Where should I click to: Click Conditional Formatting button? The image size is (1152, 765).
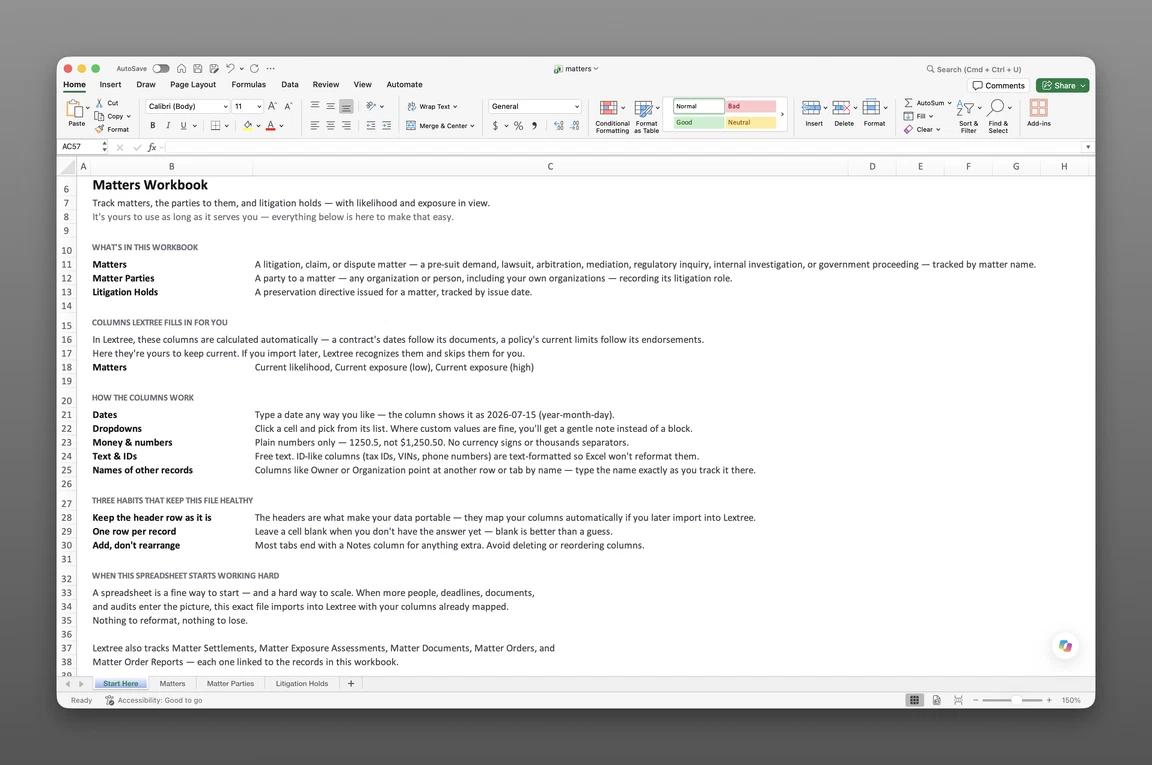(x=612, y=117)
